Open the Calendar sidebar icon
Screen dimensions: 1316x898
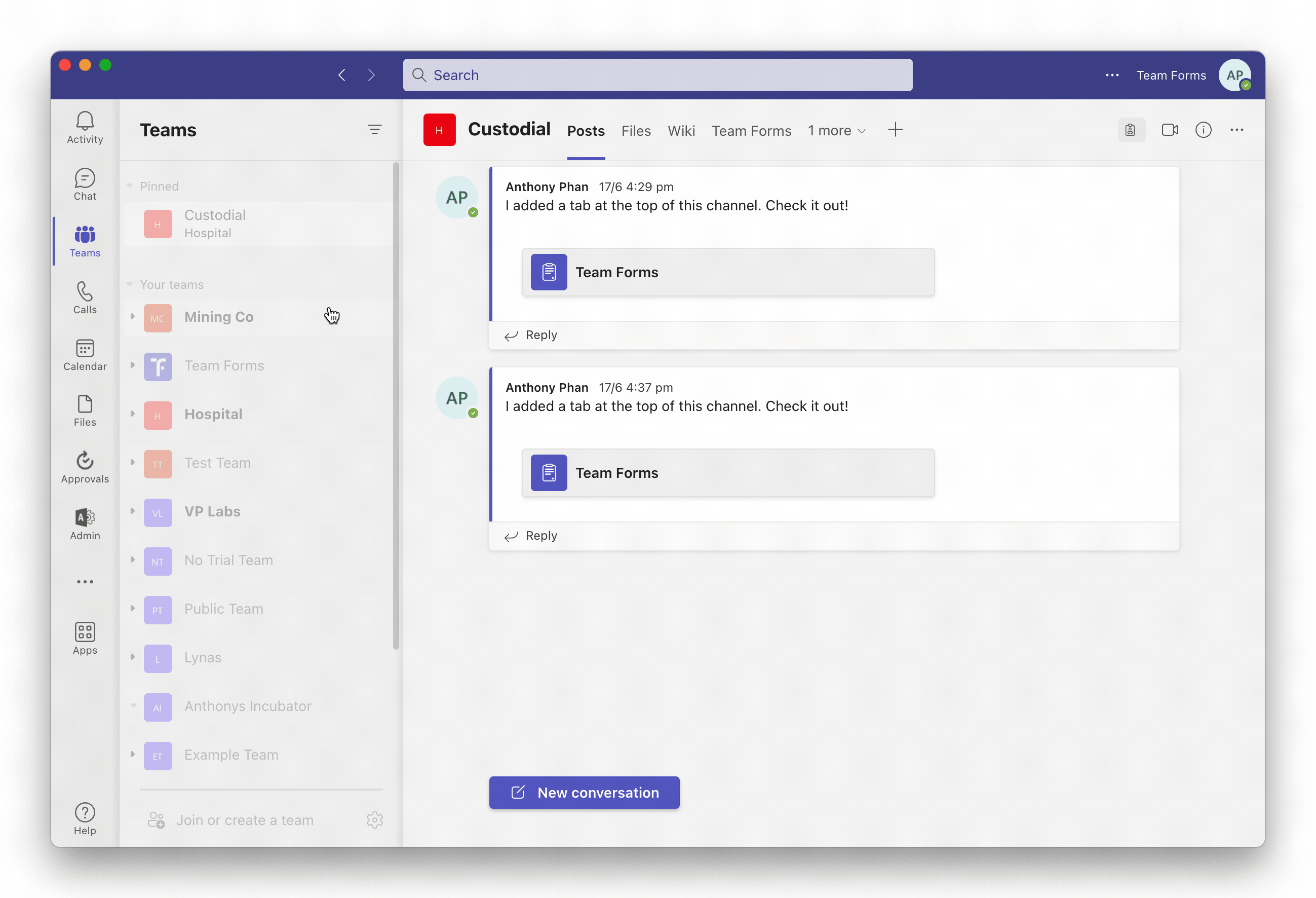tap(85, 348)
